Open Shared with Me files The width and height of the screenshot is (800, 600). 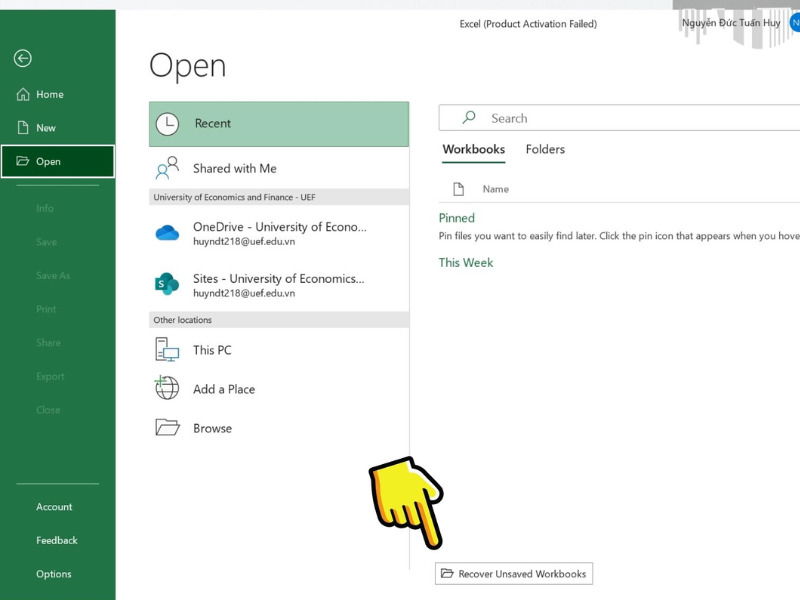tap(279, 168)
